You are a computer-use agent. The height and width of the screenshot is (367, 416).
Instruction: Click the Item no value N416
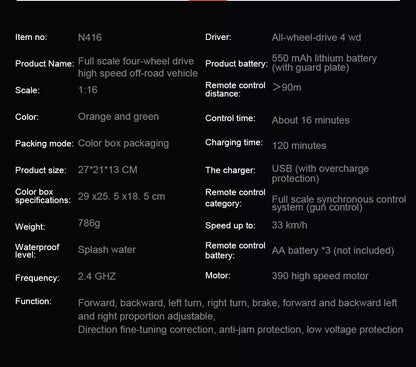(x=90, y=37)
